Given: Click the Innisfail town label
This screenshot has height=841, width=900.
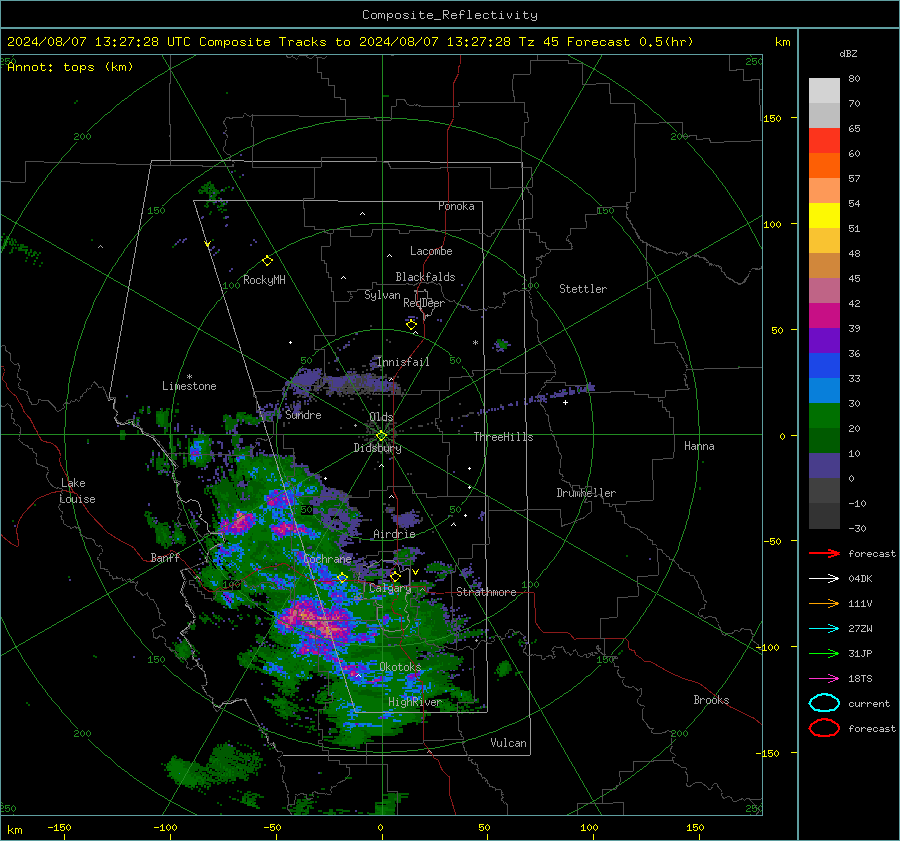Looking at the screenshot, I should [x=403, y=362].
